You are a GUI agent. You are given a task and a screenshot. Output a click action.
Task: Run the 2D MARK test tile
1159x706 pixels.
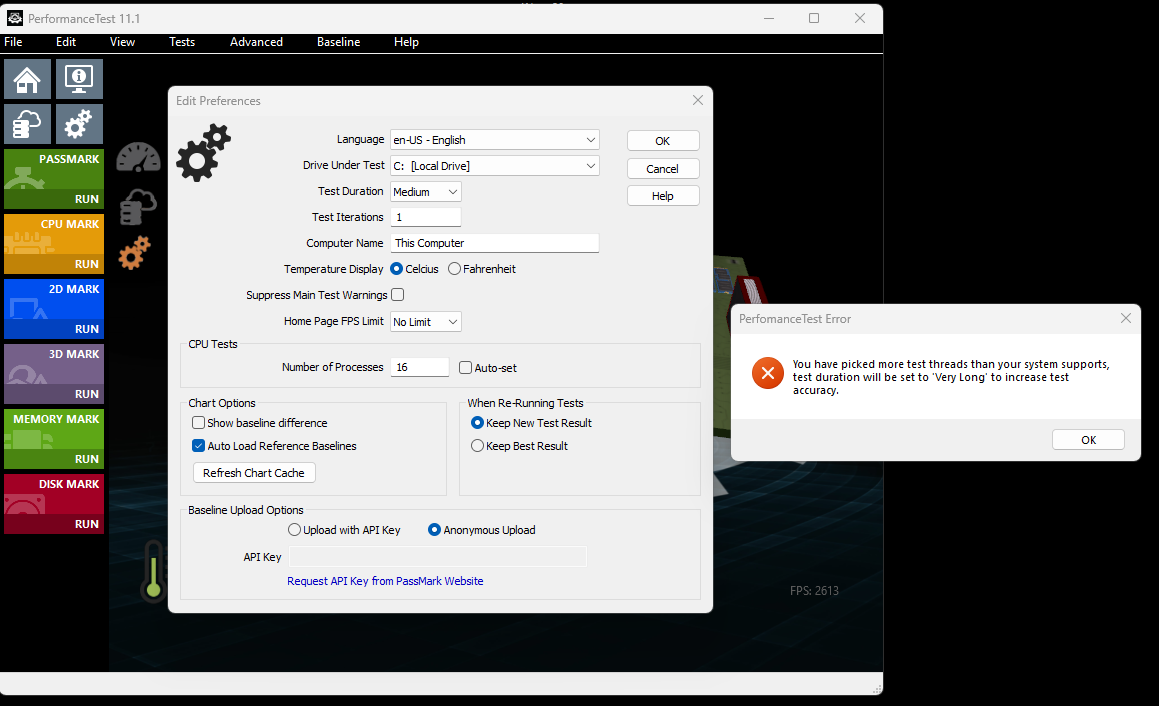(x=54, y=309)
